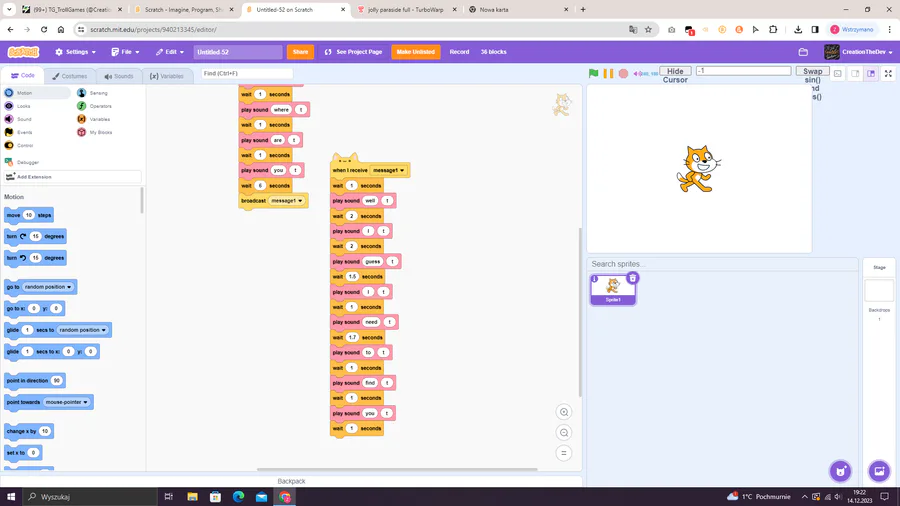Enter full screen stage mode

pos(888,73)
